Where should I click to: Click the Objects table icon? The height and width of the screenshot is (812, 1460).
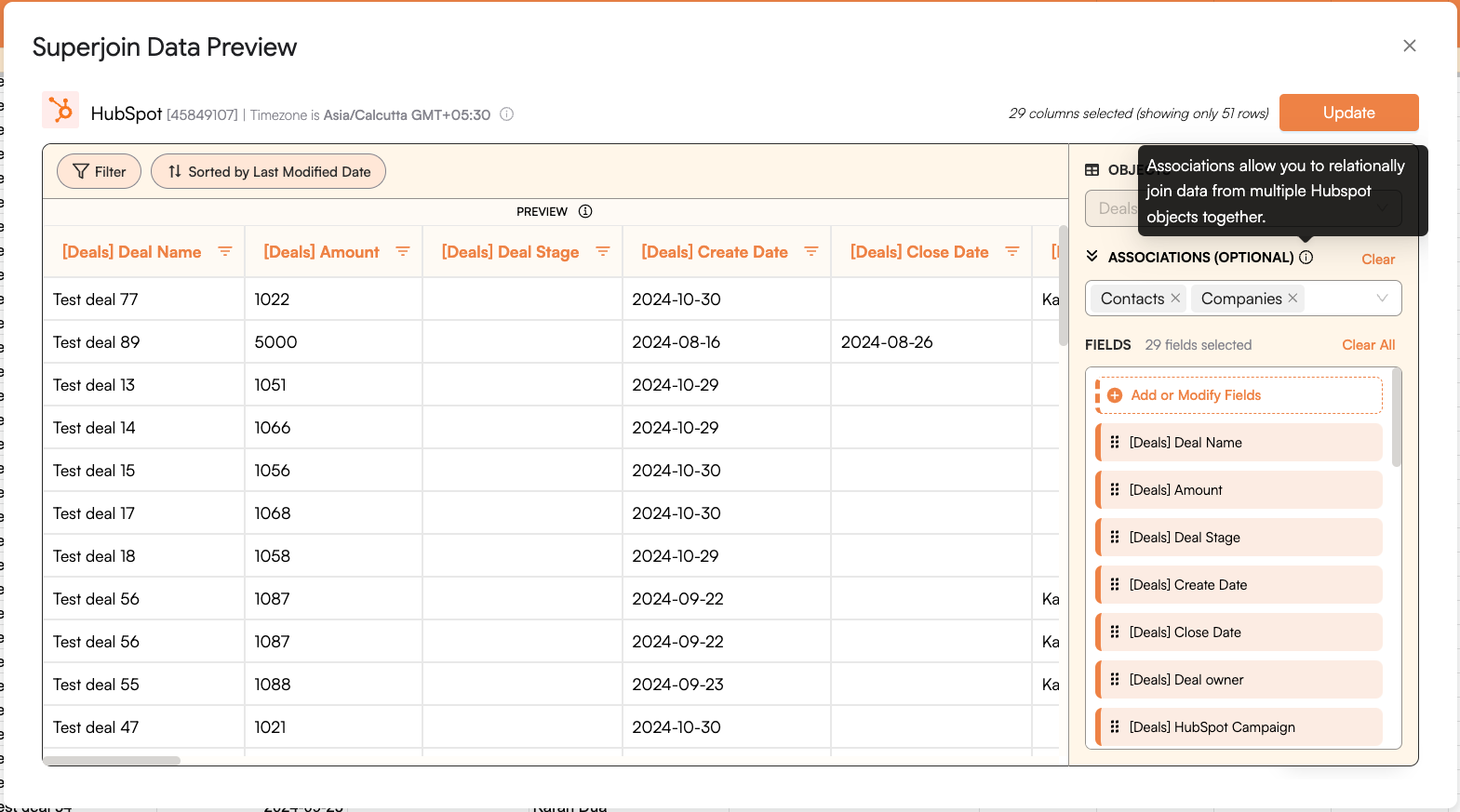coord(1092,170)
